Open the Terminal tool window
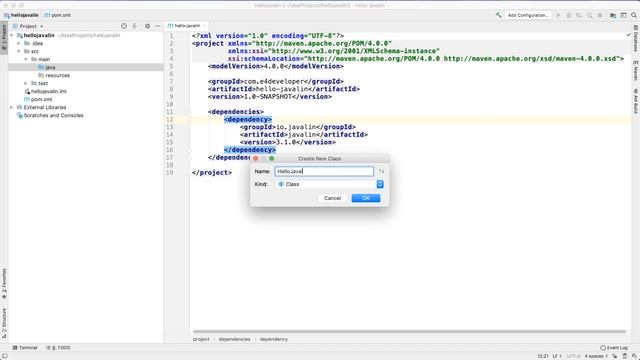The image size is (640, 360). 25,348
